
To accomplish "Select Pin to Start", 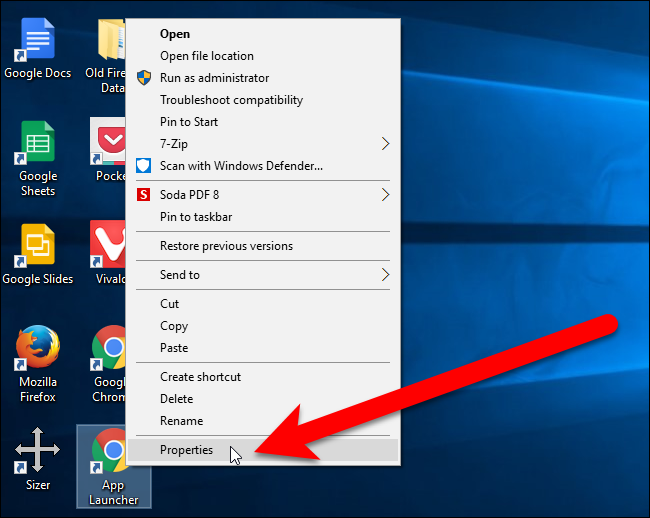I will (263, 122).
